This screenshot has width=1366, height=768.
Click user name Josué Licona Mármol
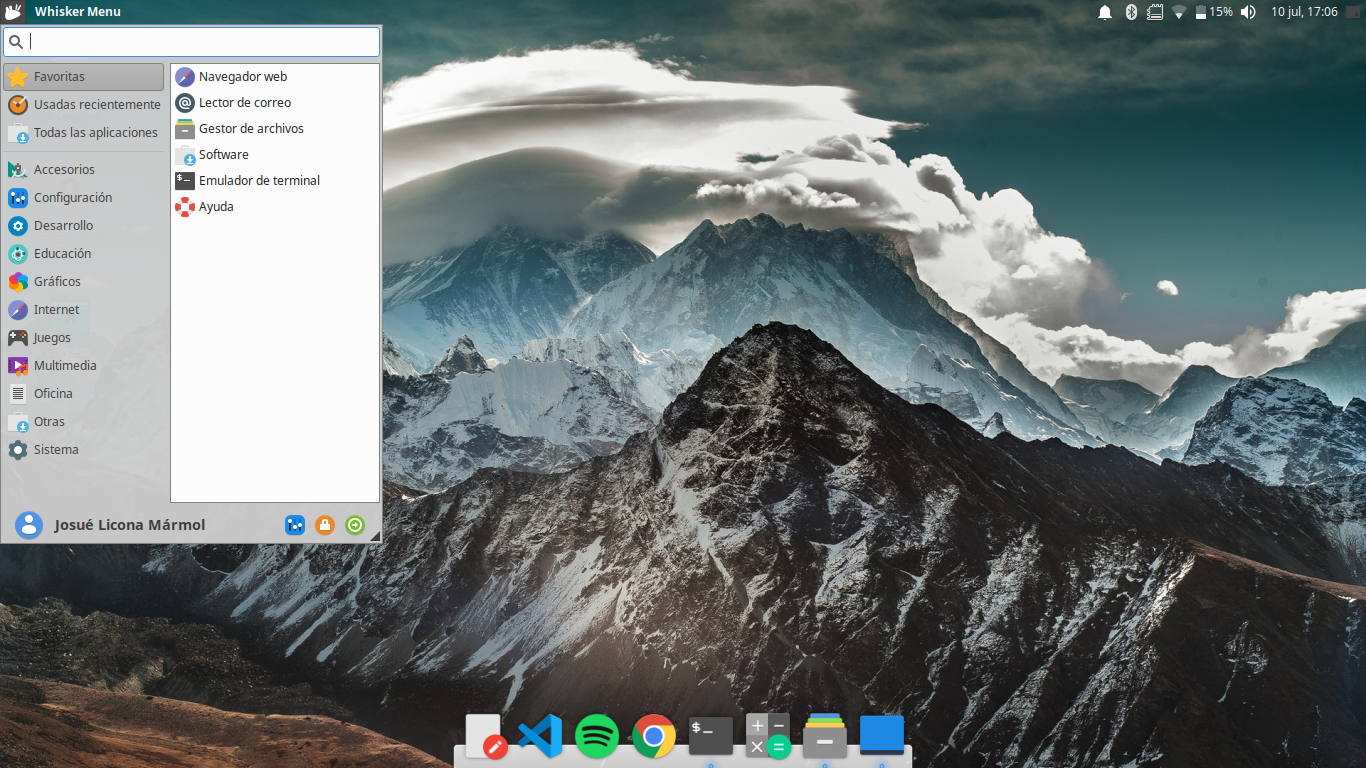coord(130,525)
